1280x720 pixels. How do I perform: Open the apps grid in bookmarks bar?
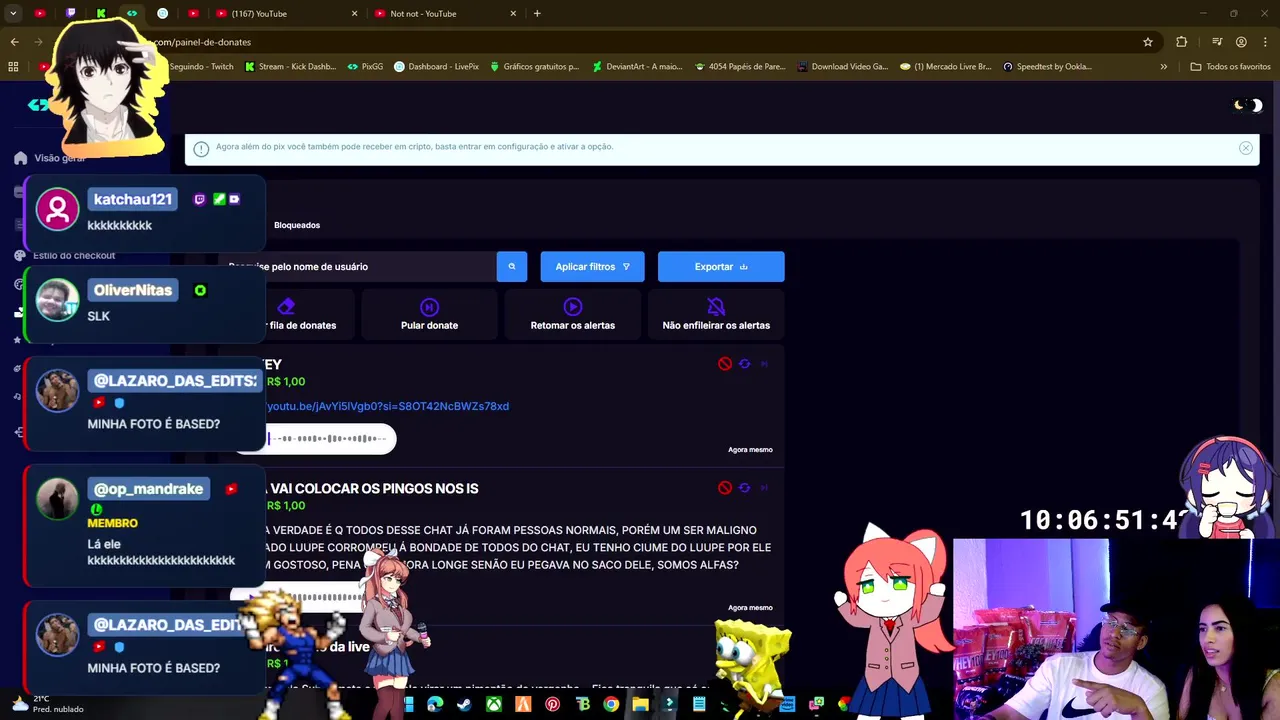13,67
